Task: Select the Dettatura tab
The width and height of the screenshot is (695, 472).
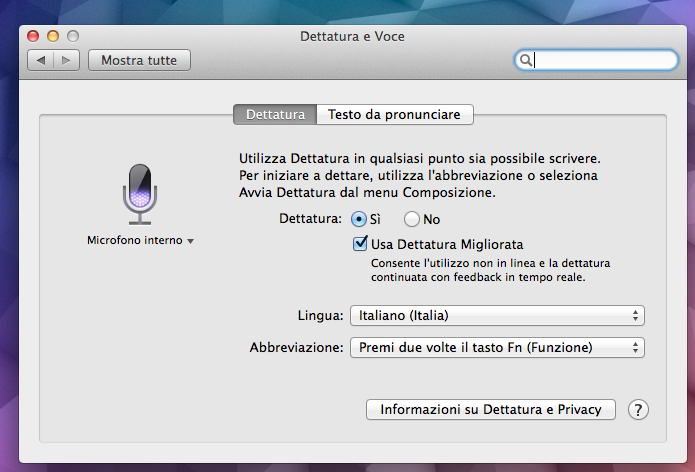Action: [275, 115]
